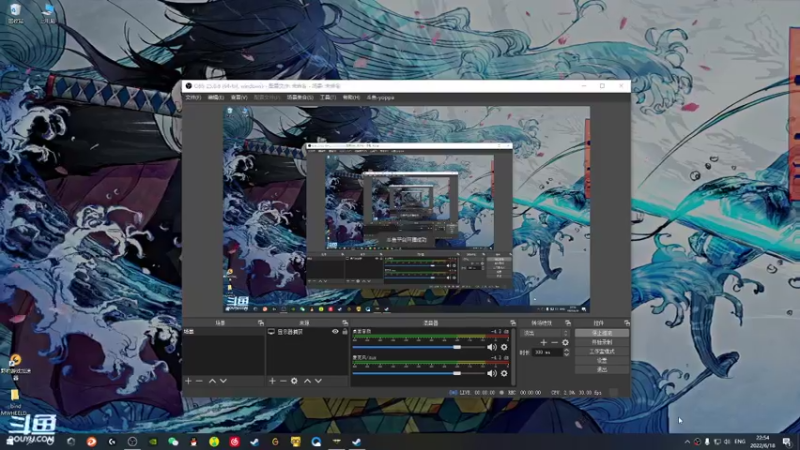Pop out the 场景 (Scenes) dock panel
The width and height of the screenshot is (800, 450).
pyautogui.click(x=261, y=323)
